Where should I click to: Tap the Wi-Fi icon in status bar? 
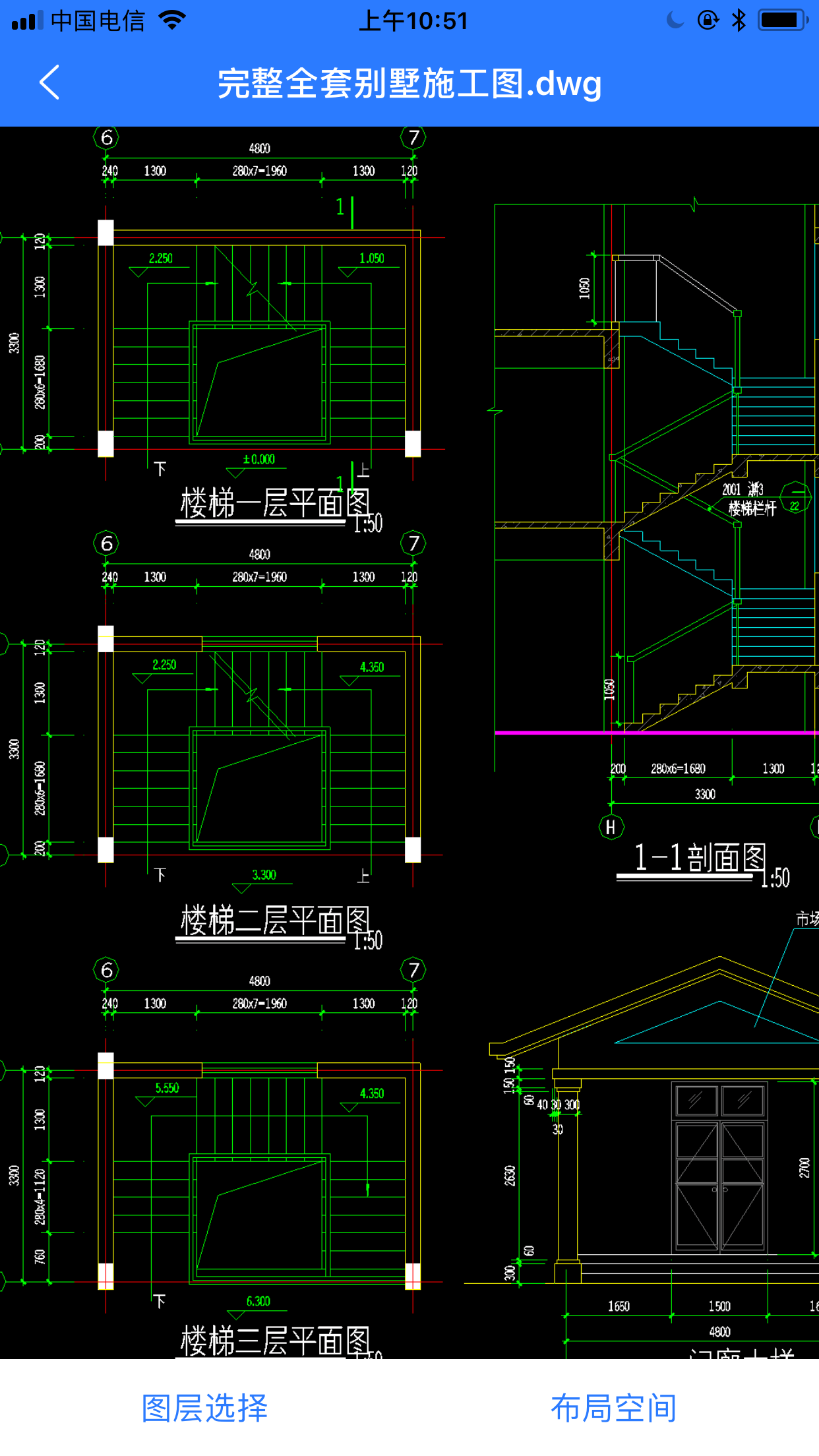click(172, 20)
